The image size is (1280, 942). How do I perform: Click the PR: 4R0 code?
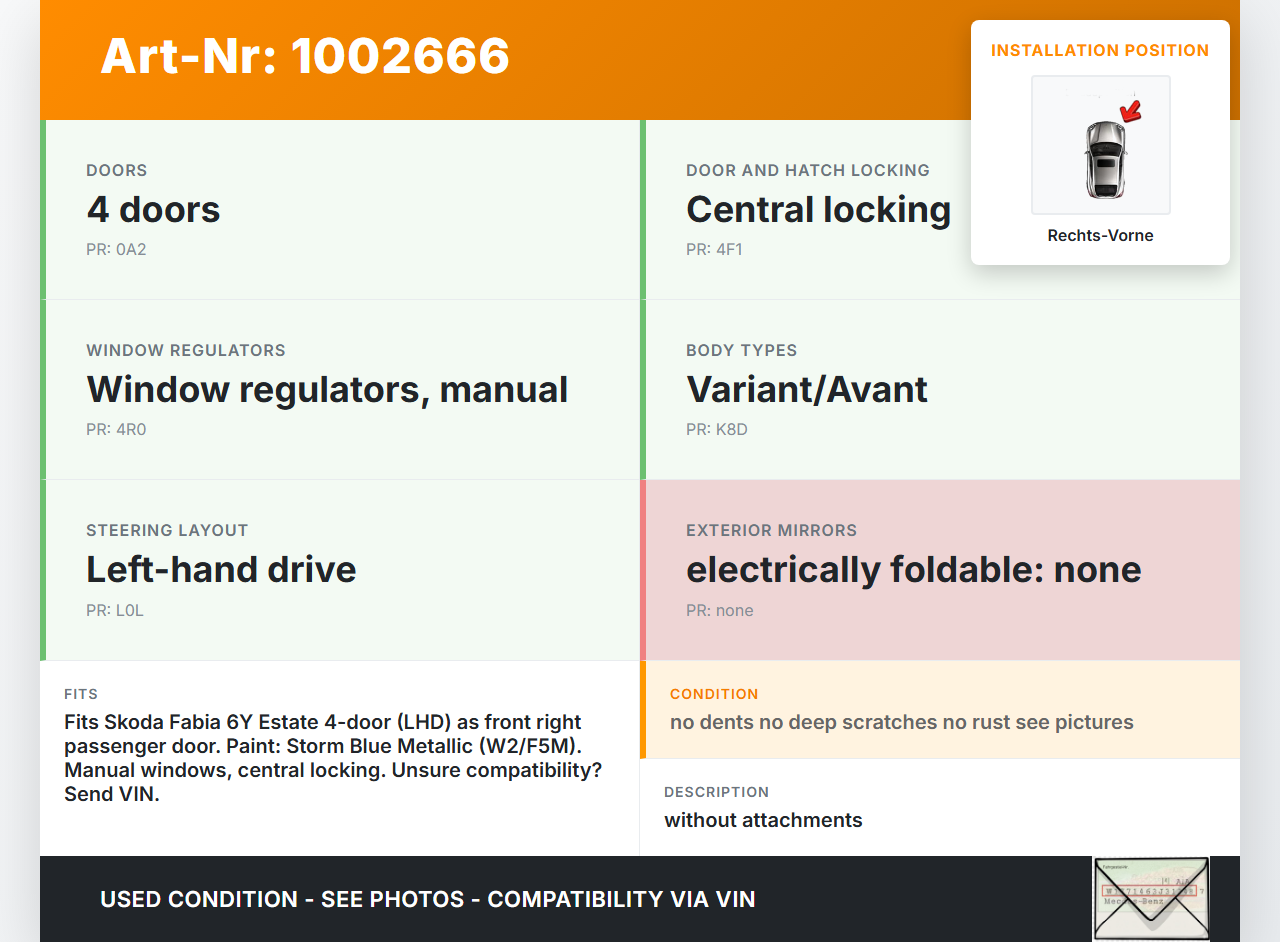click(x=117, y=430)
